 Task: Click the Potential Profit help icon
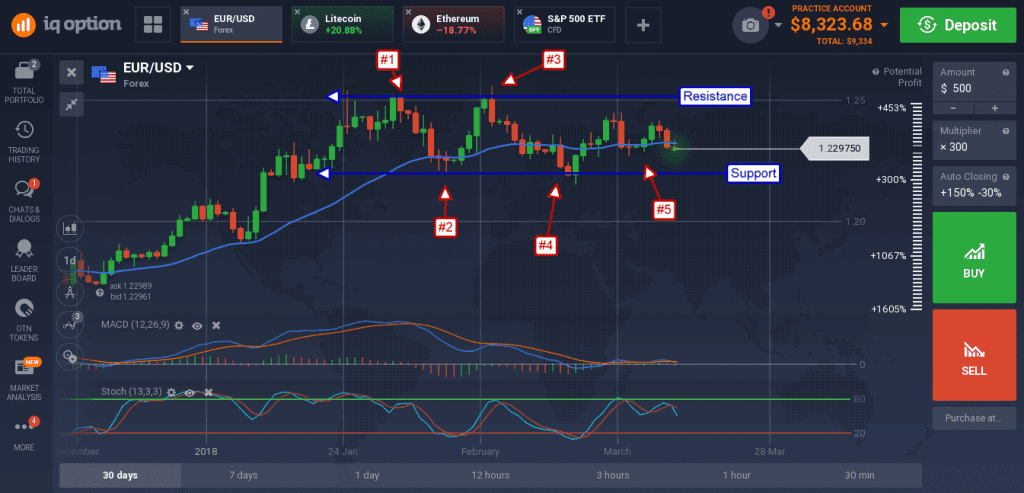tap(876, 71)
